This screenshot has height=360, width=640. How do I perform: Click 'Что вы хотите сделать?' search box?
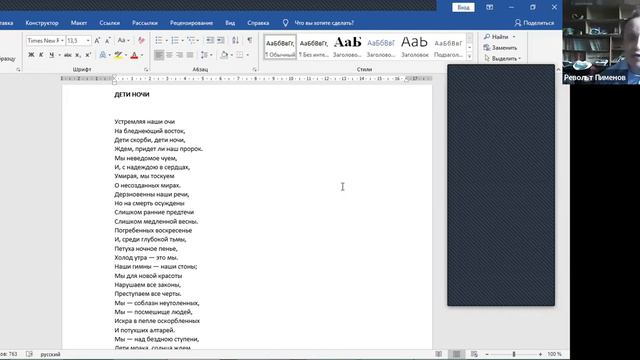[x=324, y=23]
